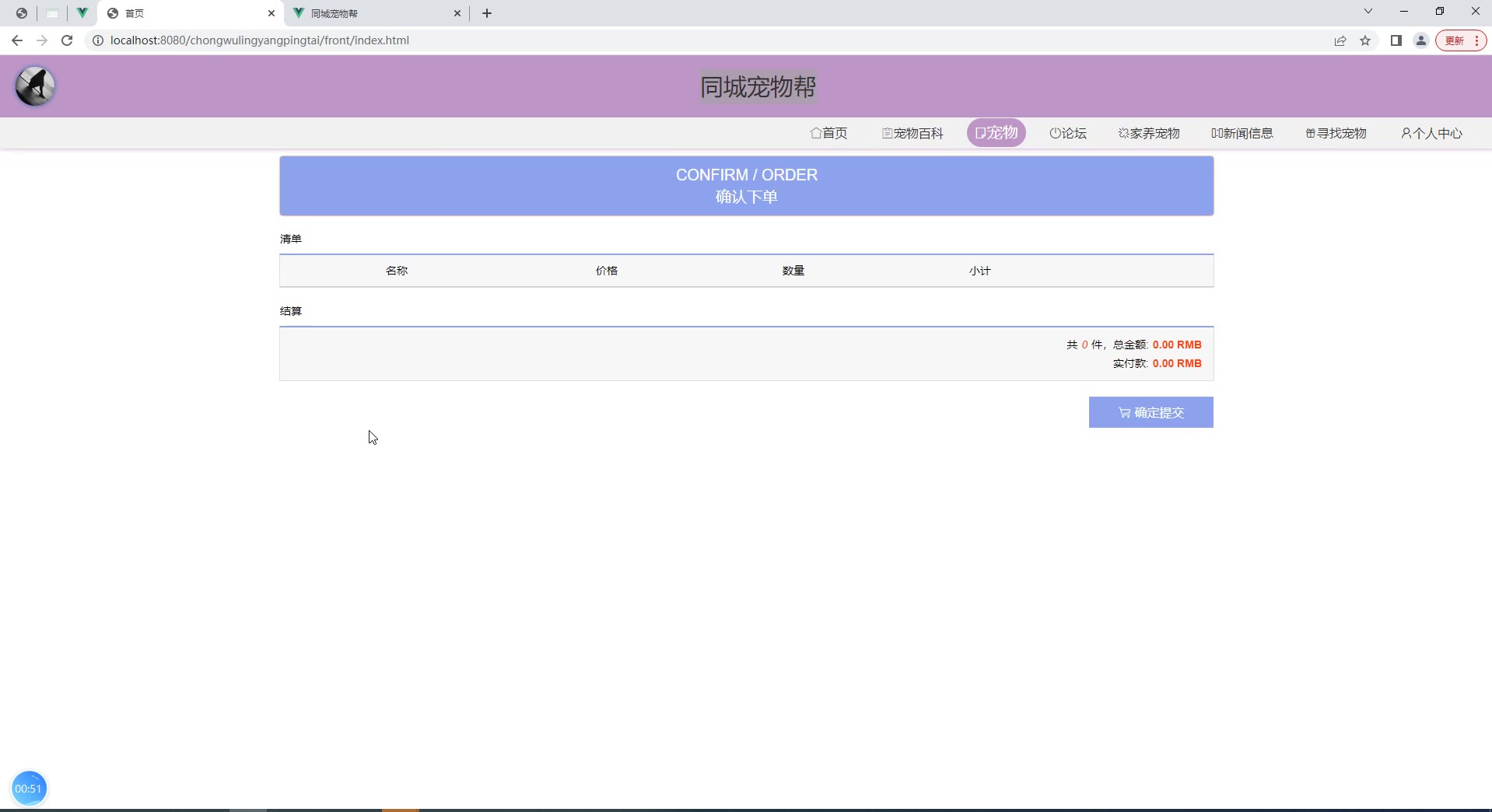The height and width of the screenshot is (812, 1492).
Task: Open the share page icon in address bar
Action: point(1340,40)
